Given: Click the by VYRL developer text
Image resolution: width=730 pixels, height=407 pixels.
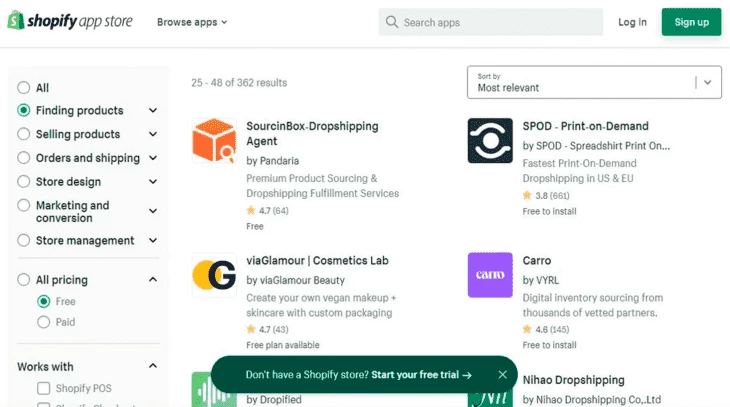Looking at the screenshot, I should click(x=541, y=280).
